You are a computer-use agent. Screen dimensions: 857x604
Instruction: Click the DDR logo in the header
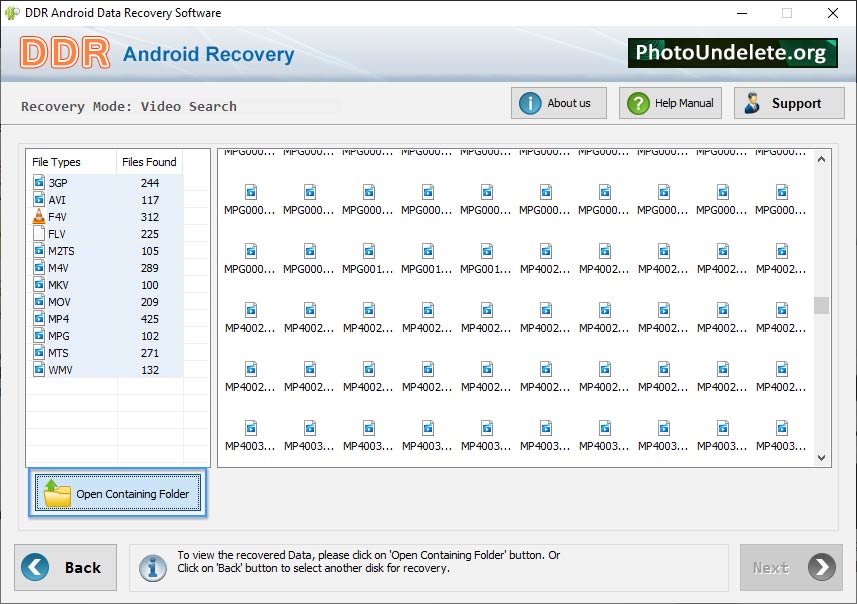(65, 53)
